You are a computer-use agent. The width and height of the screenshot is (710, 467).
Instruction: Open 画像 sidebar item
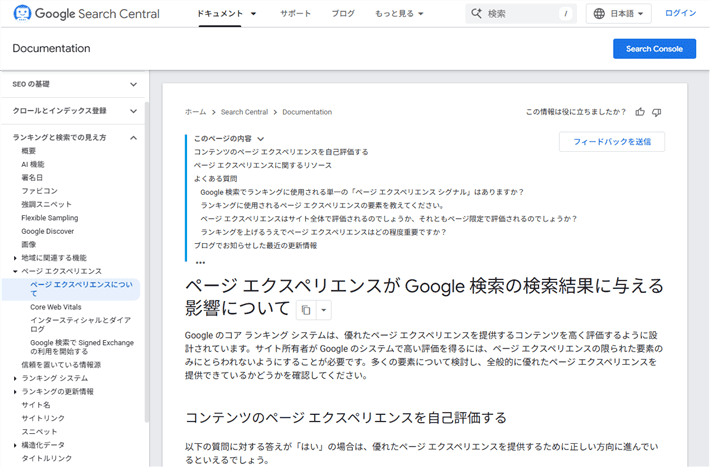(29, 245)
